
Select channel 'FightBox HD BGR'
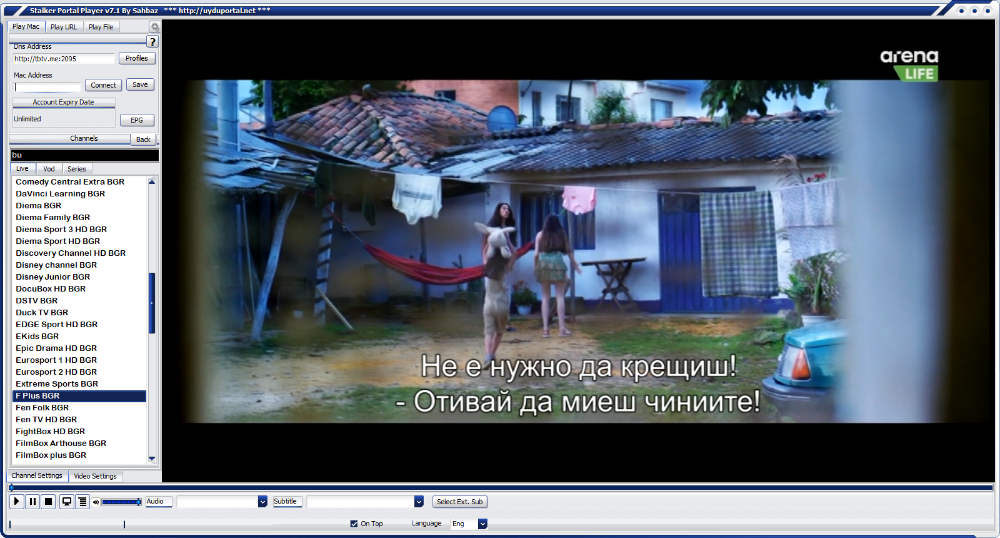click(50, 432)
